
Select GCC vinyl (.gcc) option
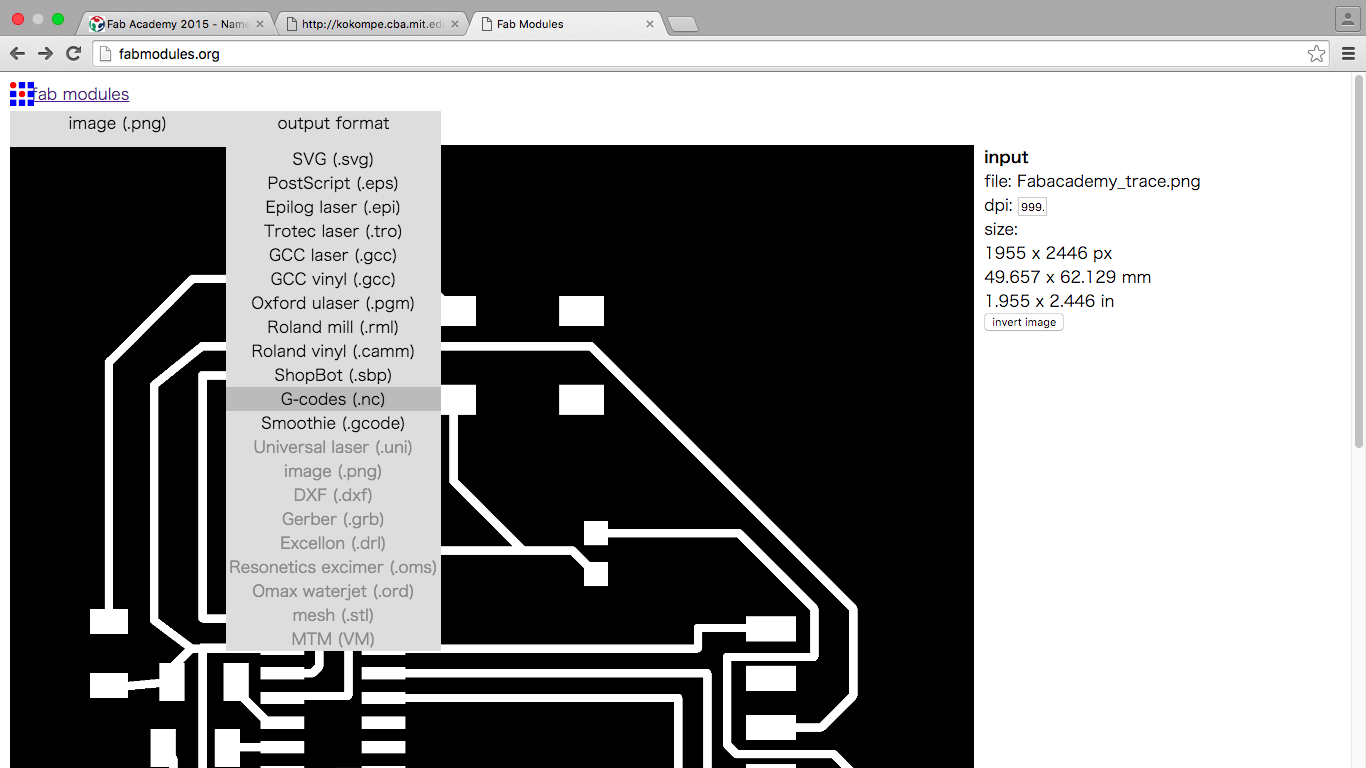click(333, 279)
